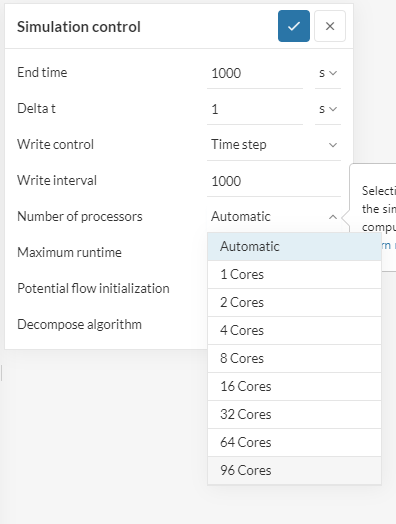Viewport: 396px width, 524px height.
Task: Select 16 Cores option
Action: coord(294,387)
